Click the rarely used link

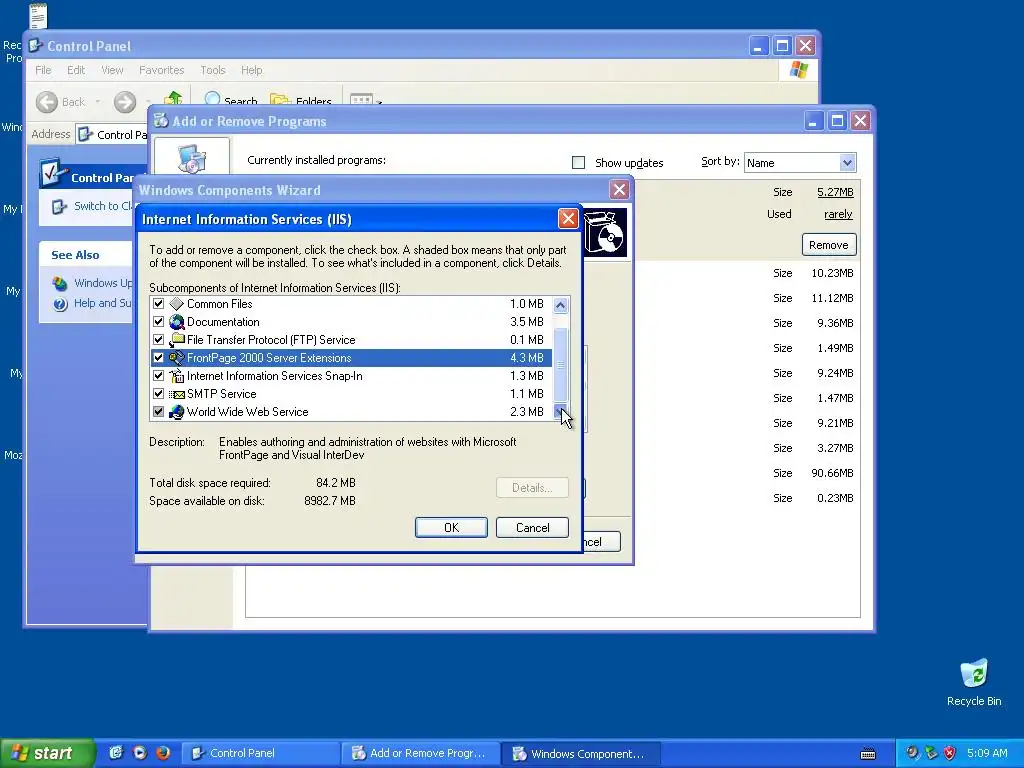tap(838, 214)
